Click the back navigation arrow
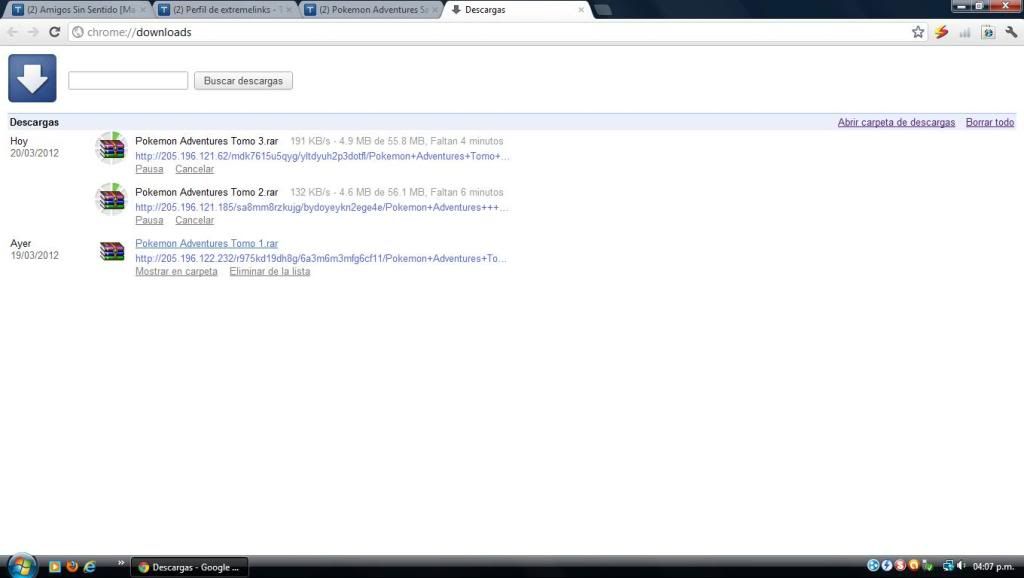This screenshot has height=578, width=1024. tap(13, 32)
